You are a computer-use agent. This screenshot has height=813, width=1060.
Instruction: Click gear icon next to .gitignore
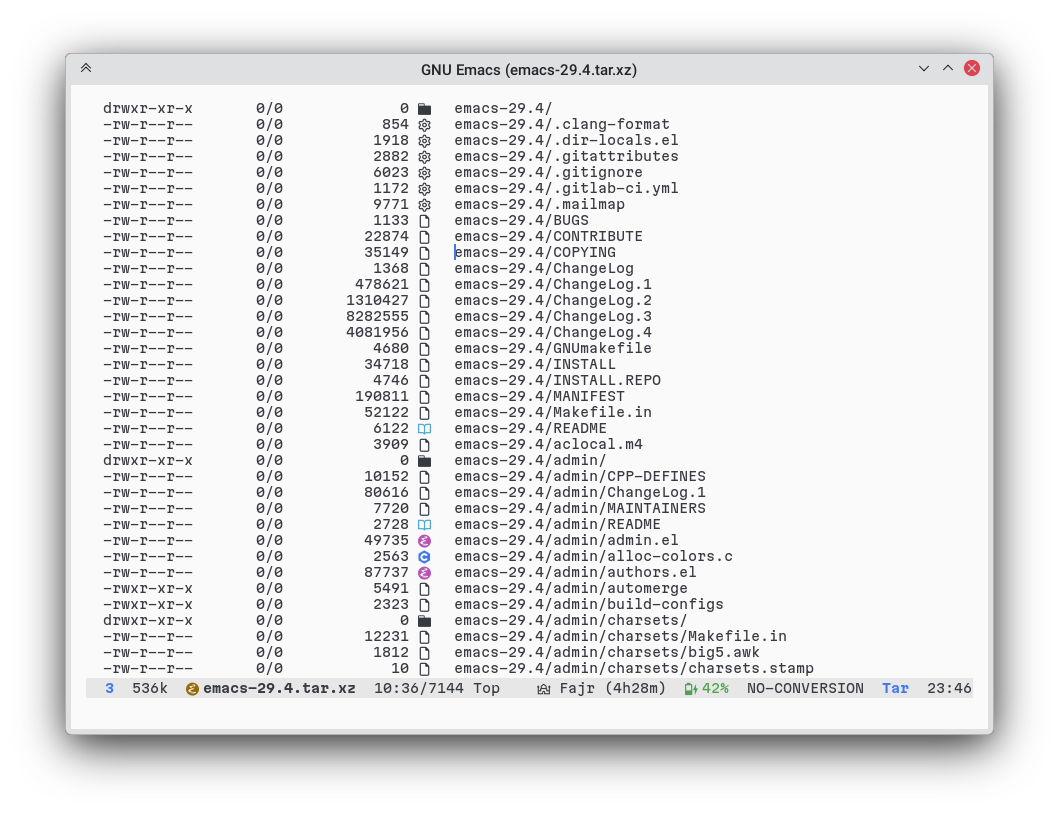tap(425, 173)
